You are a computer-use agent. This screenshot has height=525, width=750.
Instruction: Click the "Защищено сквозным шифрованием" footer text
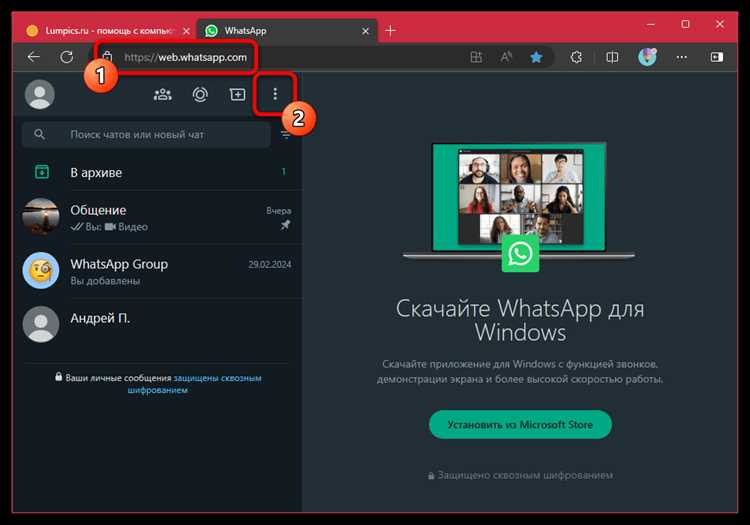tap(520, 475)
